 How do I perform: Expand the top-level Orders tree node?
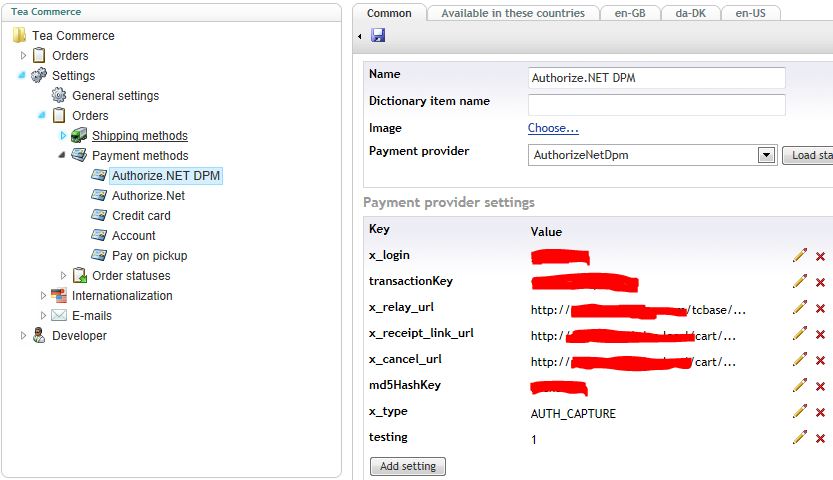(23, 55)
